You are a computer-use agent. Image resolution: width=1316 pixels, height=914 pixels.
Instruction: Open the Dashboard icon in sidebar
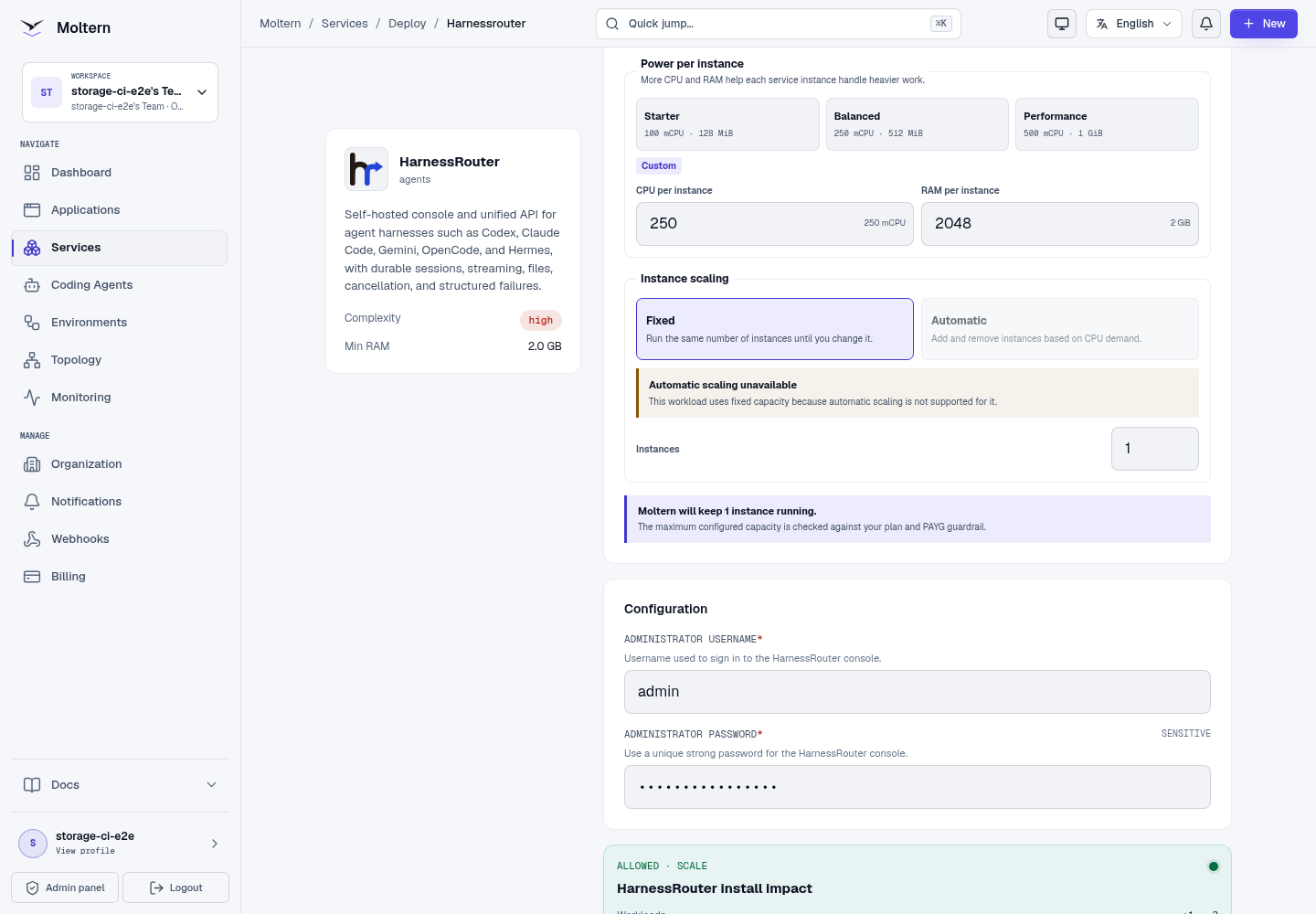32,173
